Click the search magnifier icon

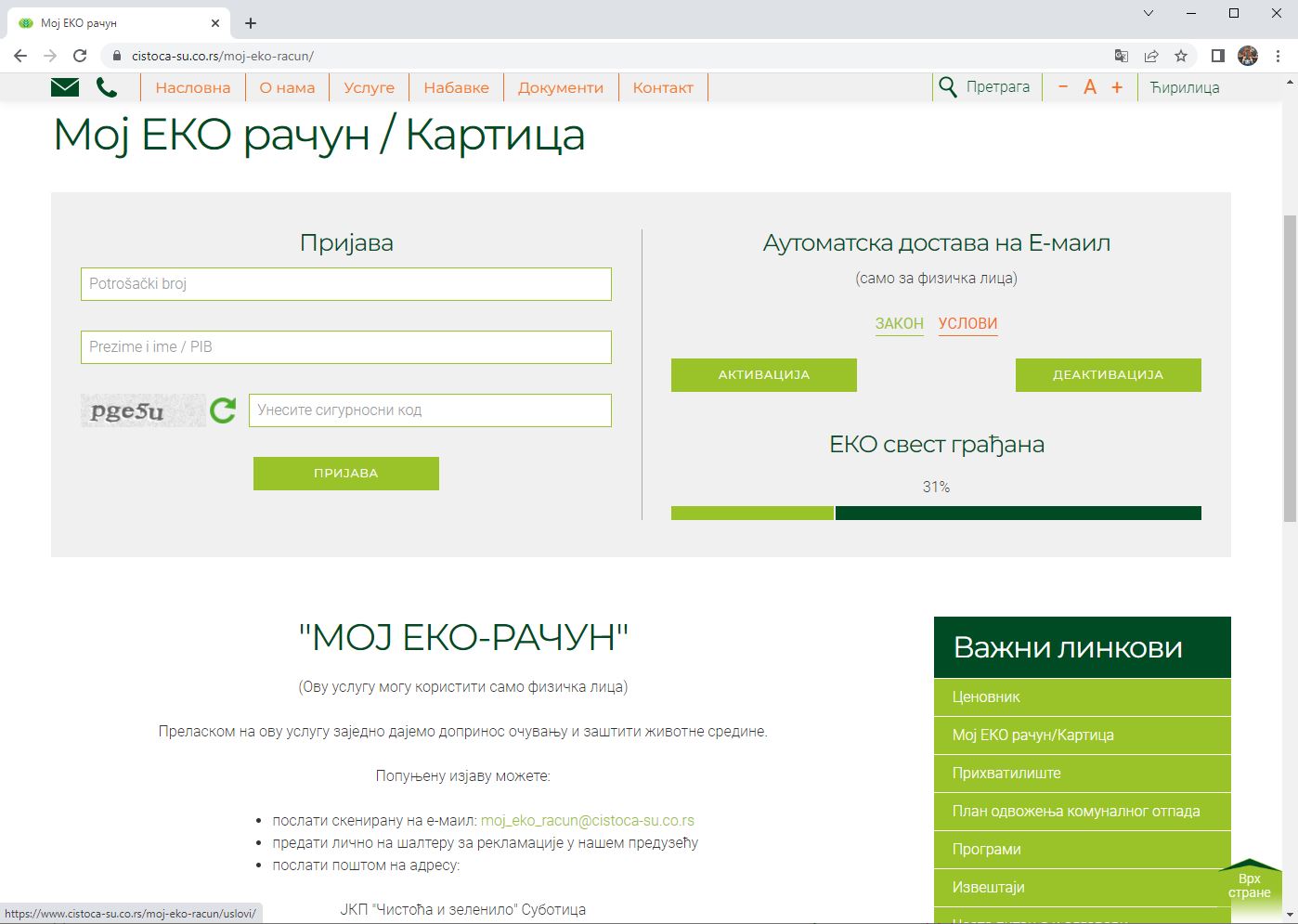(x=948, y=87)
